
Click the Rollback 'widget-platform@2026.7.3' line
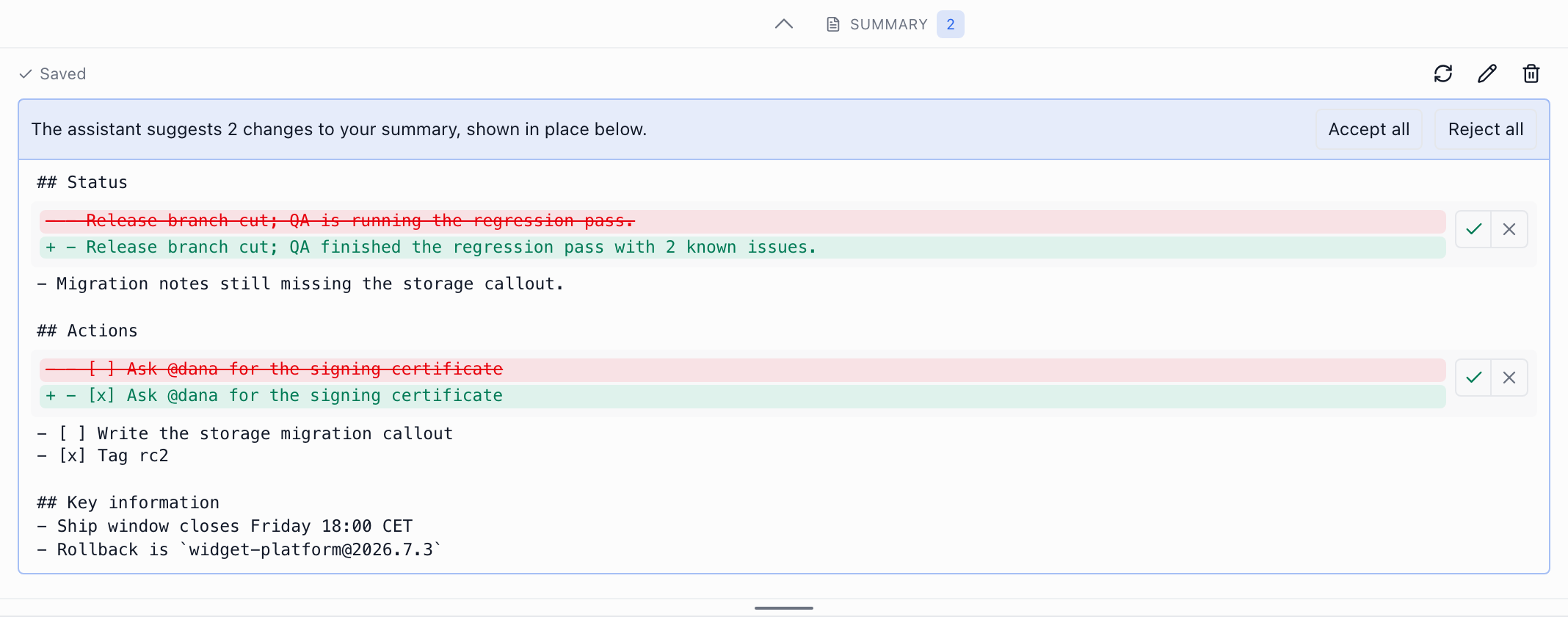tap(239, 549)
